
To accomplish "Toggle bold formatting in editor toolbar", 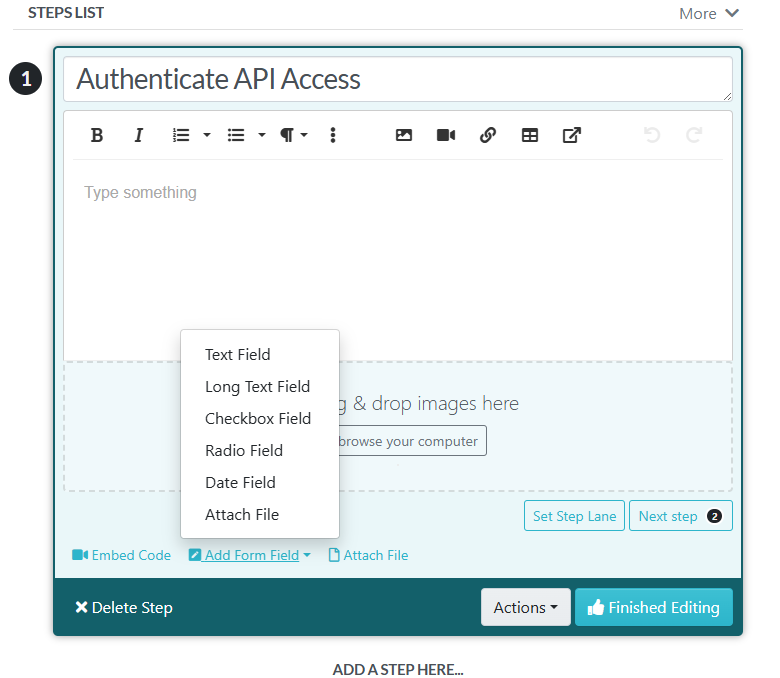I will coord(97,135).
